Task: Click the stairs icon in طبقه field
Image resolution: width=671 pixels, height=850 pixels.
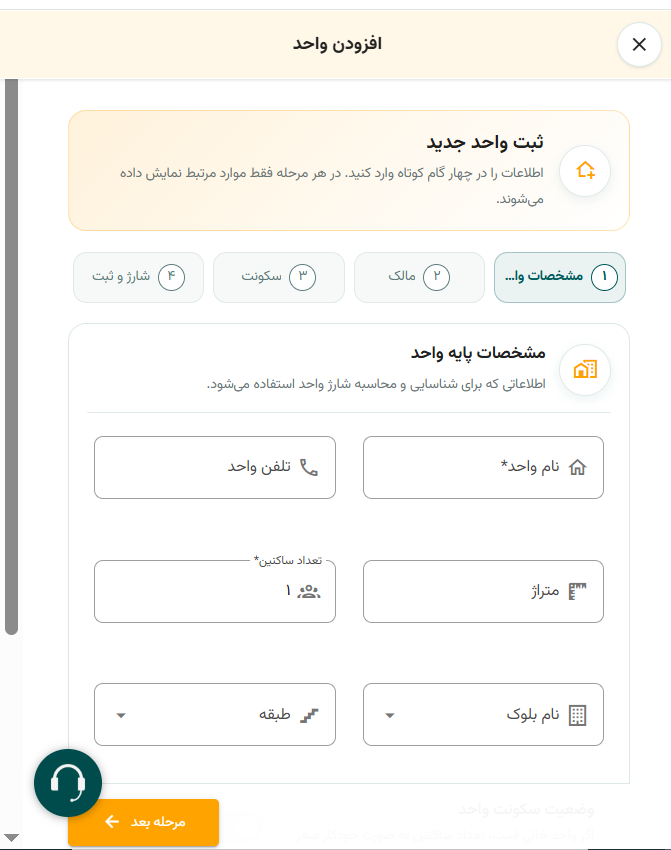Action: pos(309,715)
